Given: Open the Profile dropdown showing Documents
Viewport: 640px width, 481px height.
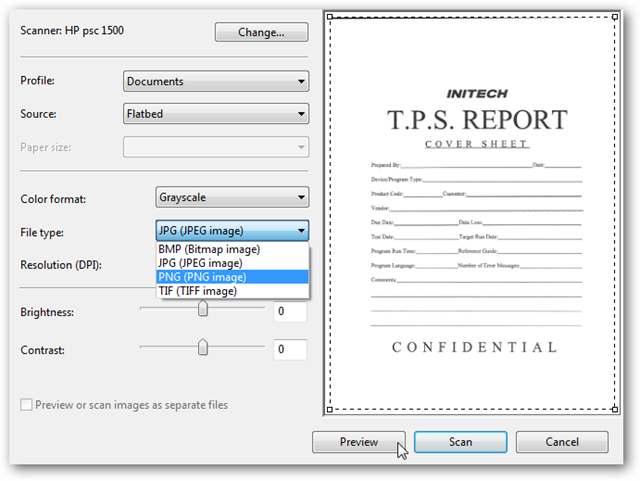Looking at the screenshot, I should pyautogui.click(x=216, y=81).
